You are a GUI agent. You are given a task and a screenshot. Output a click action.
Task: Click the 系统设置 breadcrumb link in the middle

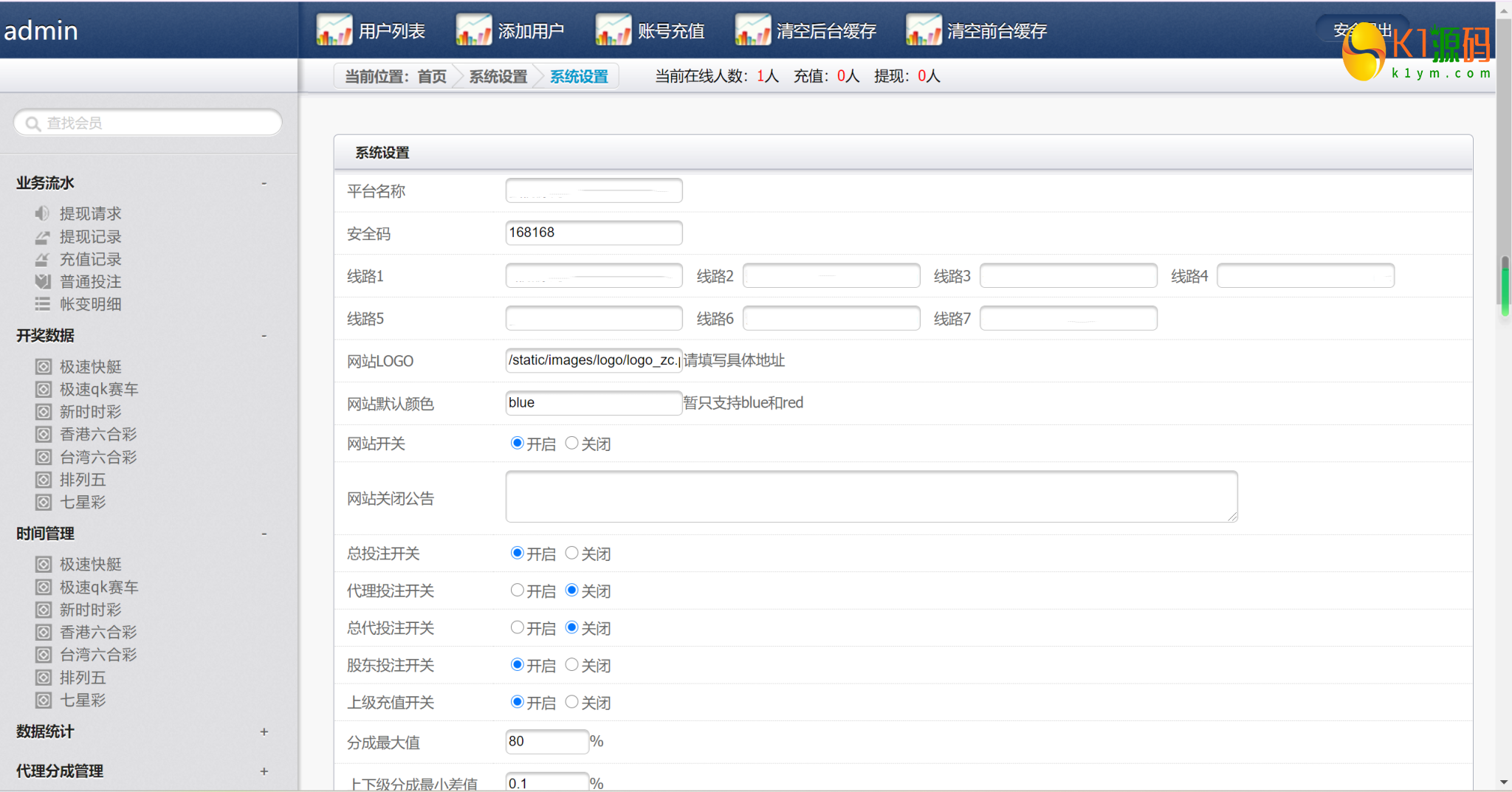[498, 76]
